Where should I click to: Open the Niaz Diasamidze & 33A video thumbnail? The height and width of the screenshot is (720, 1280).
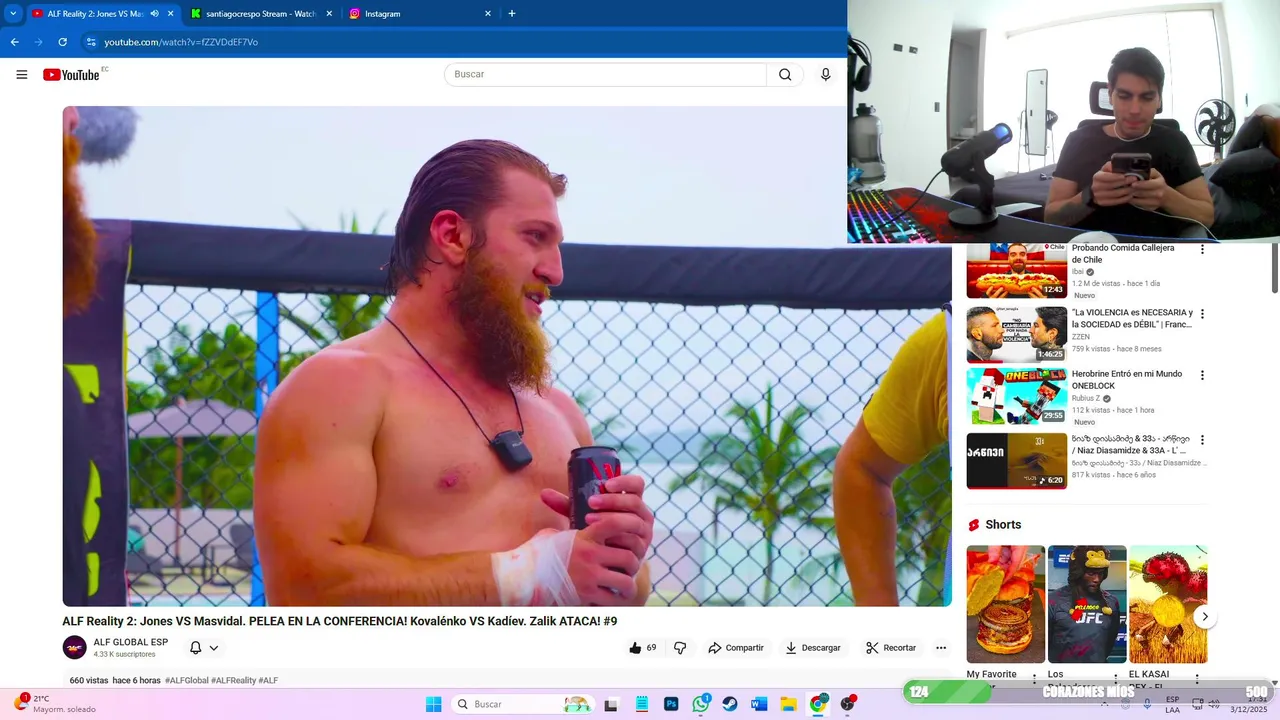1017,460
